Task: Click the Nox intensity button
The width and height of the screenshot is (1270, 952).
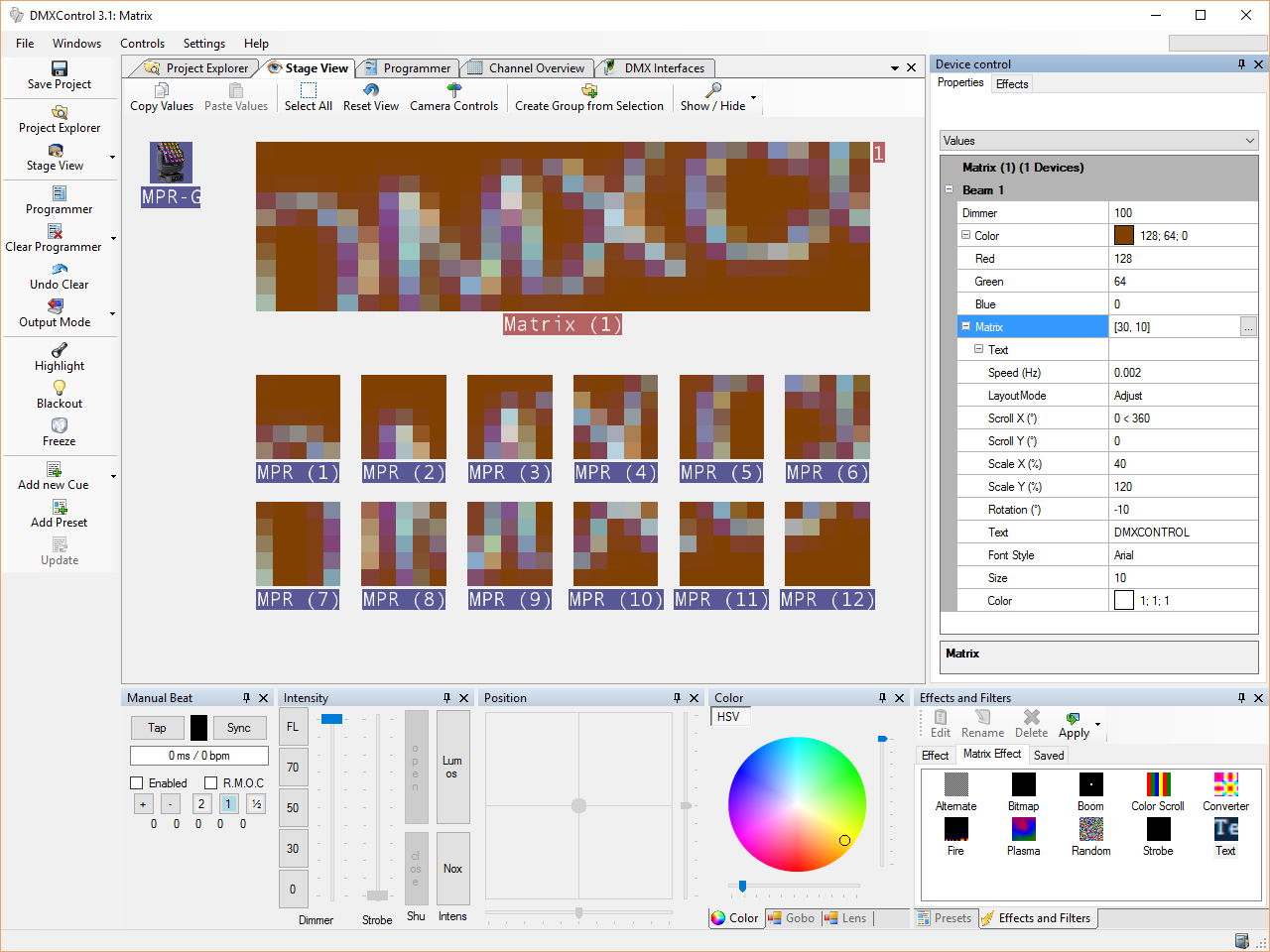Action: point(452,869)
